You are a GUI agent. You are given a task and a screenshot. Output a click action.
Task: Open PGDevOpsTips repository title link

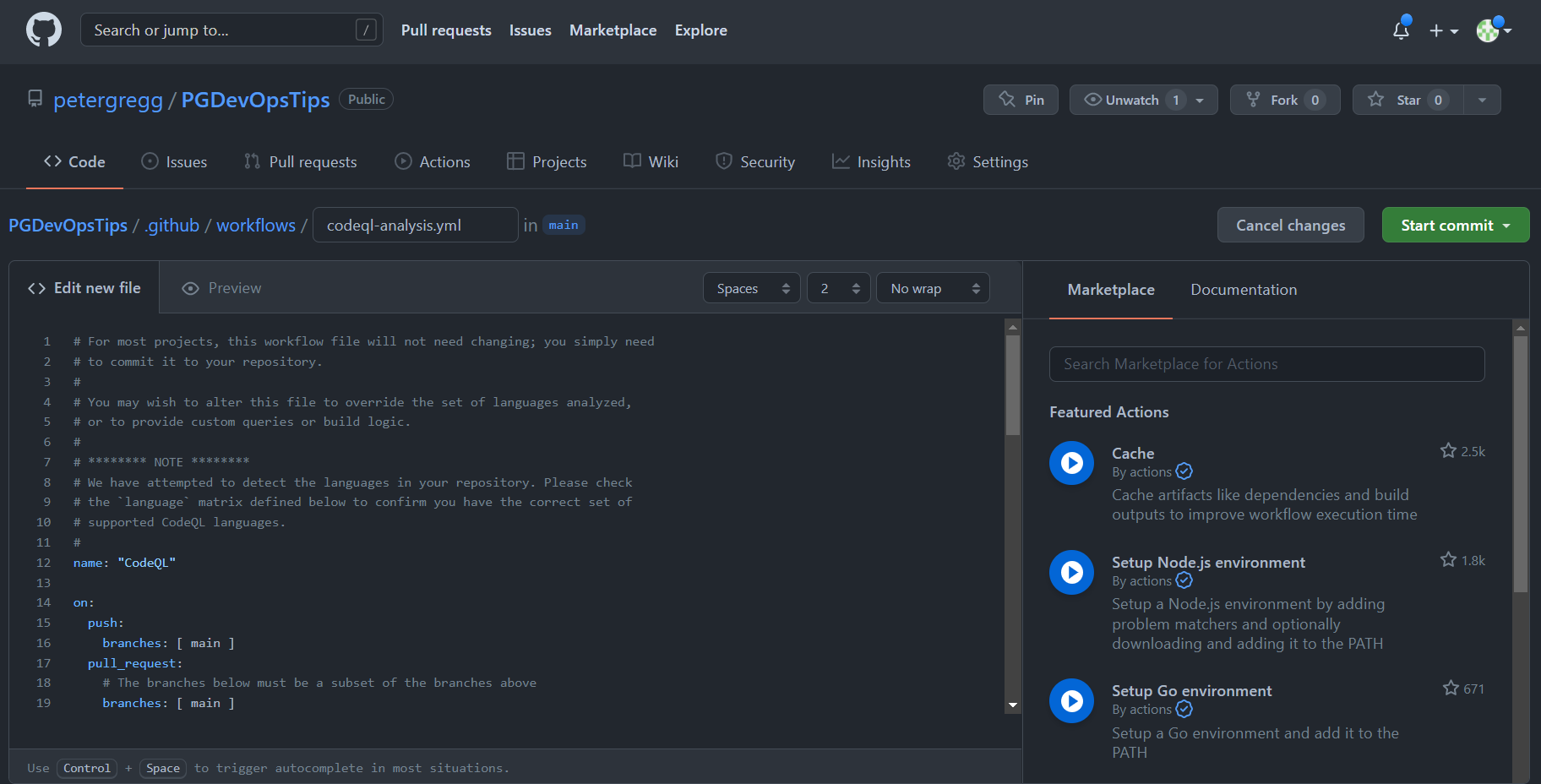pos(255,100)
